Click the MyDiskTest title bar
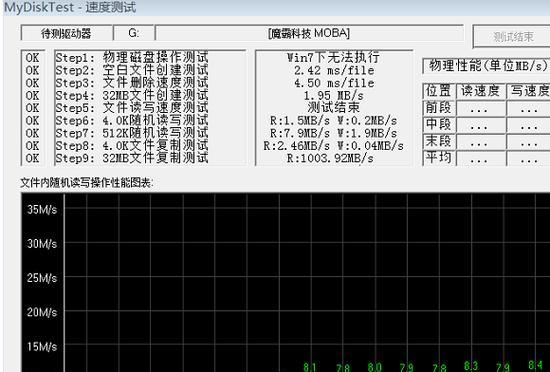550x372 pixels. tap(275, 7)
